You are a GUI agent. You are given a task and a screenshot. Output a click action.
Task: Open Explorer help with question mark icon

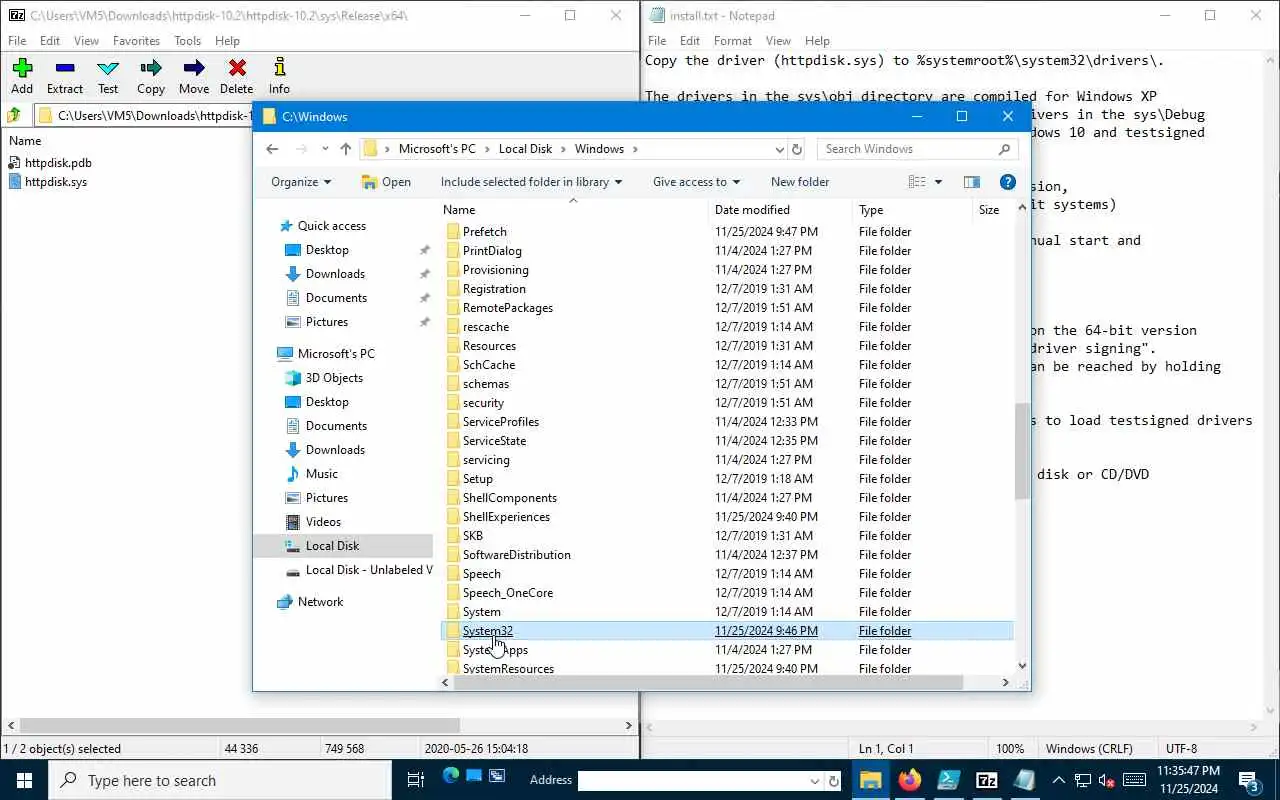(1008, 182)
